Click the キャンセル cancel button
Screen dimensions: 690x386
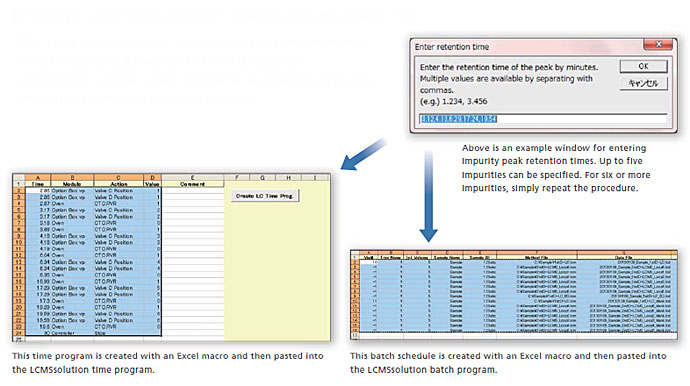click(x=643, y=83)
